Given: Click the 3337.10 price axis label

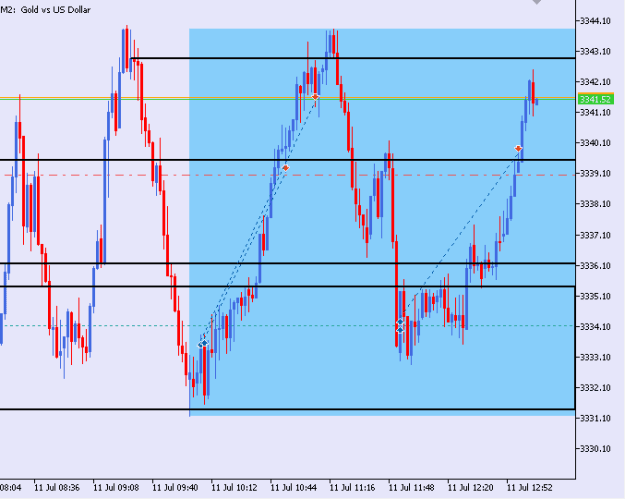Looking at the screenshot, I should tap(595, 235).
